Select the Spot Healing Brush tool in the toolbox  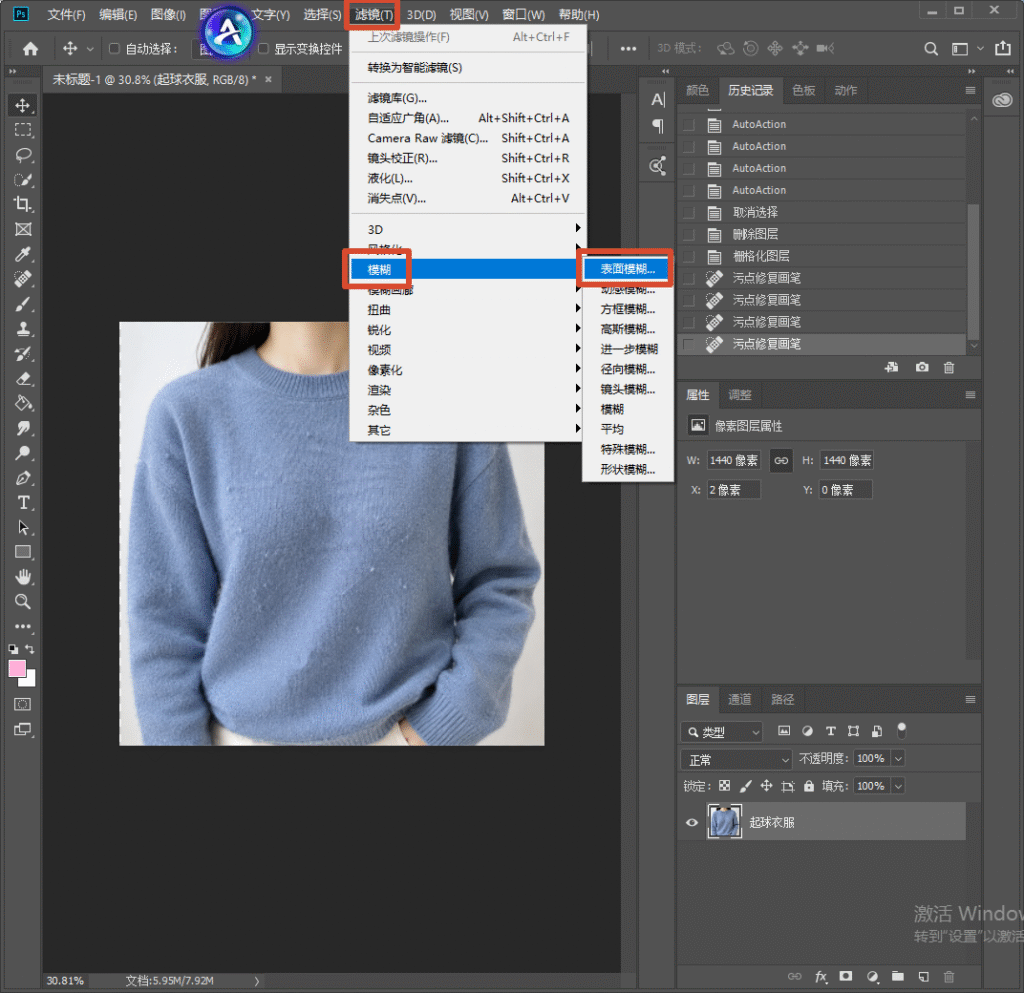(x=23, y=279)
